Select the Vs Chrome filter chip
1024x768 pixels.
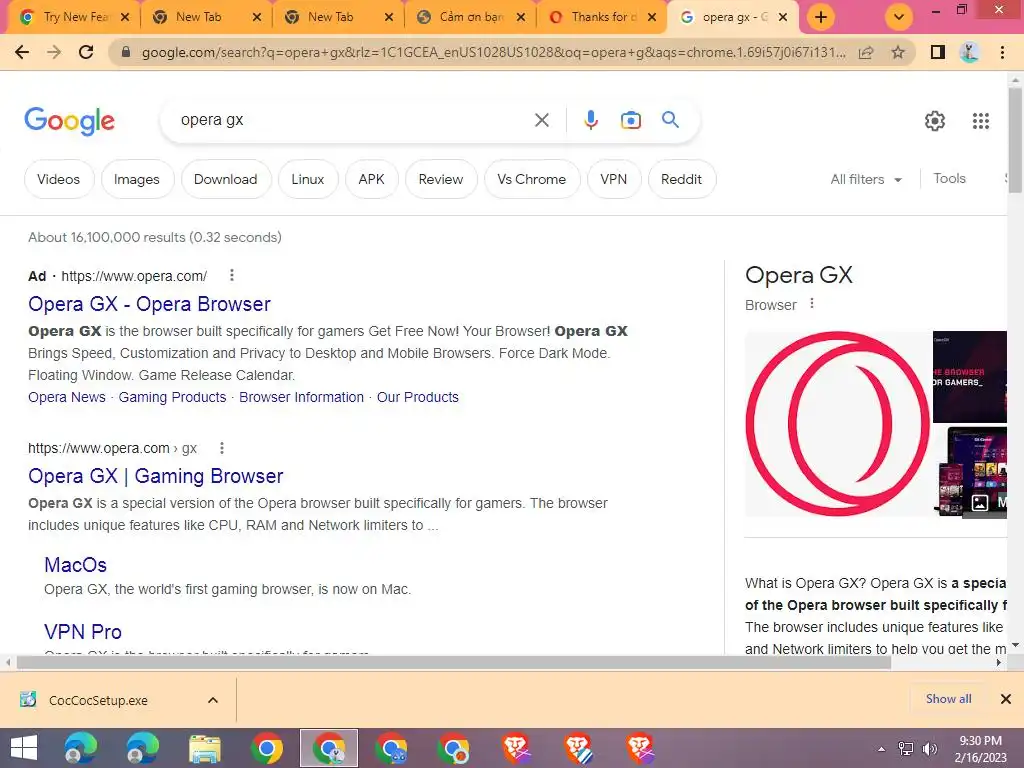click(x=532, y=179)
